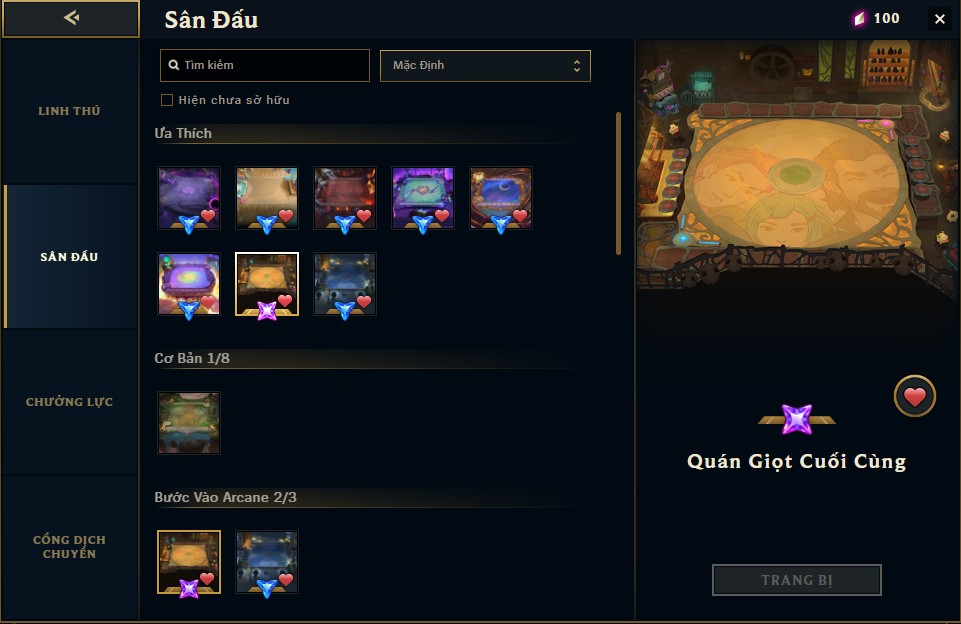Open the Mặc Định sort dropdown
Screen dimensions: 961x624
tap(485, 66)
